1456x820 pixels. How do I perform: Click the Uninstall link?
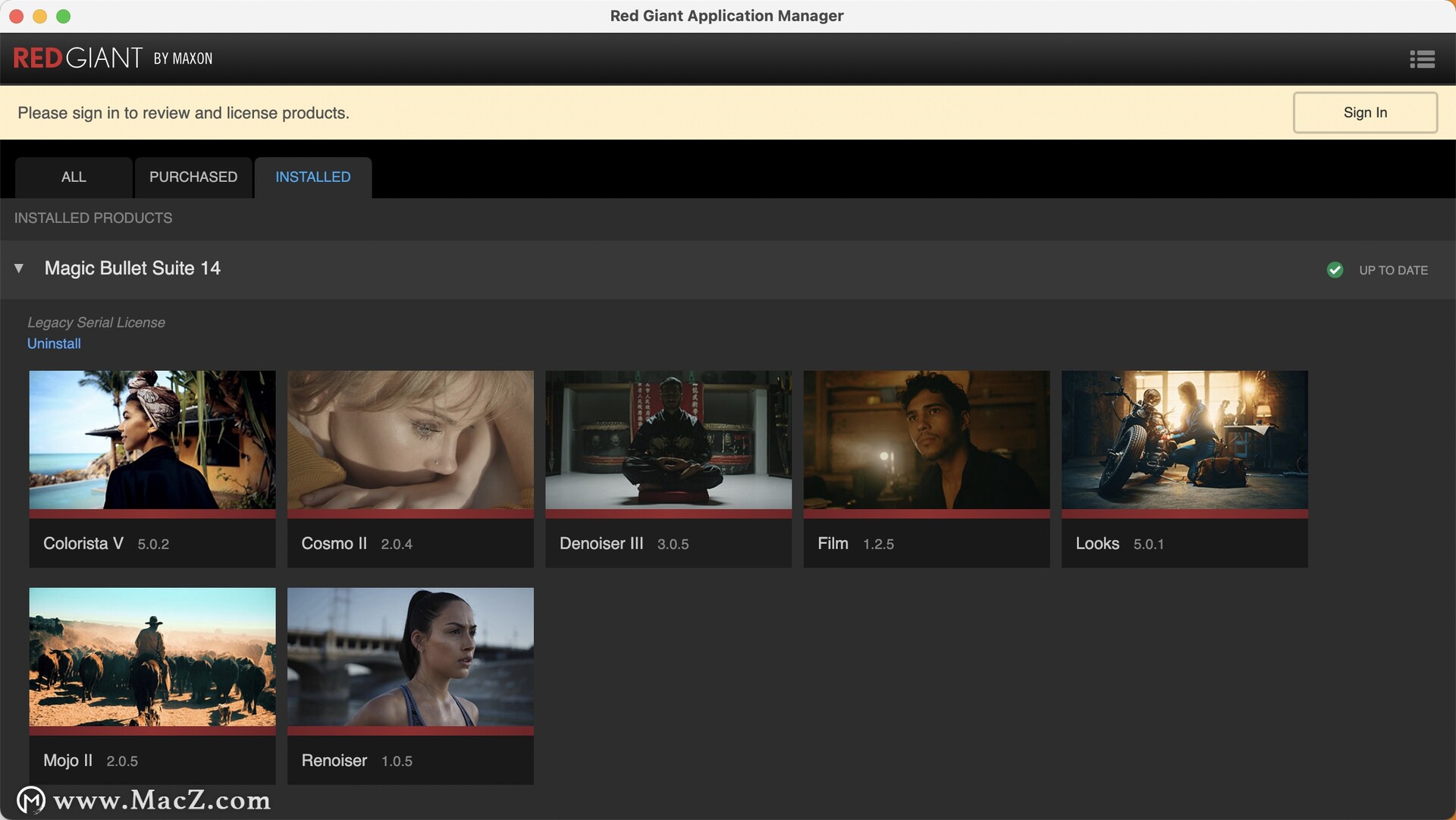pos(54,344)
